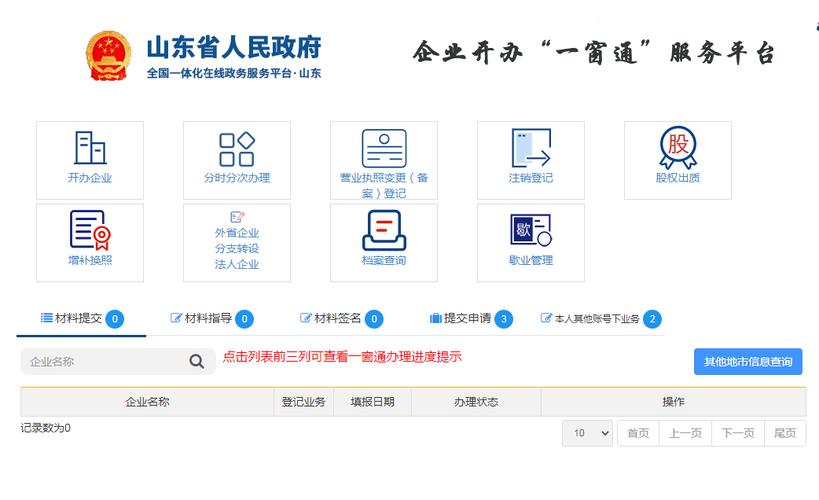Viewport: 819px width, 500px height.
Task: Click the 企业名称 search input field
Action: tap(118, 362)
